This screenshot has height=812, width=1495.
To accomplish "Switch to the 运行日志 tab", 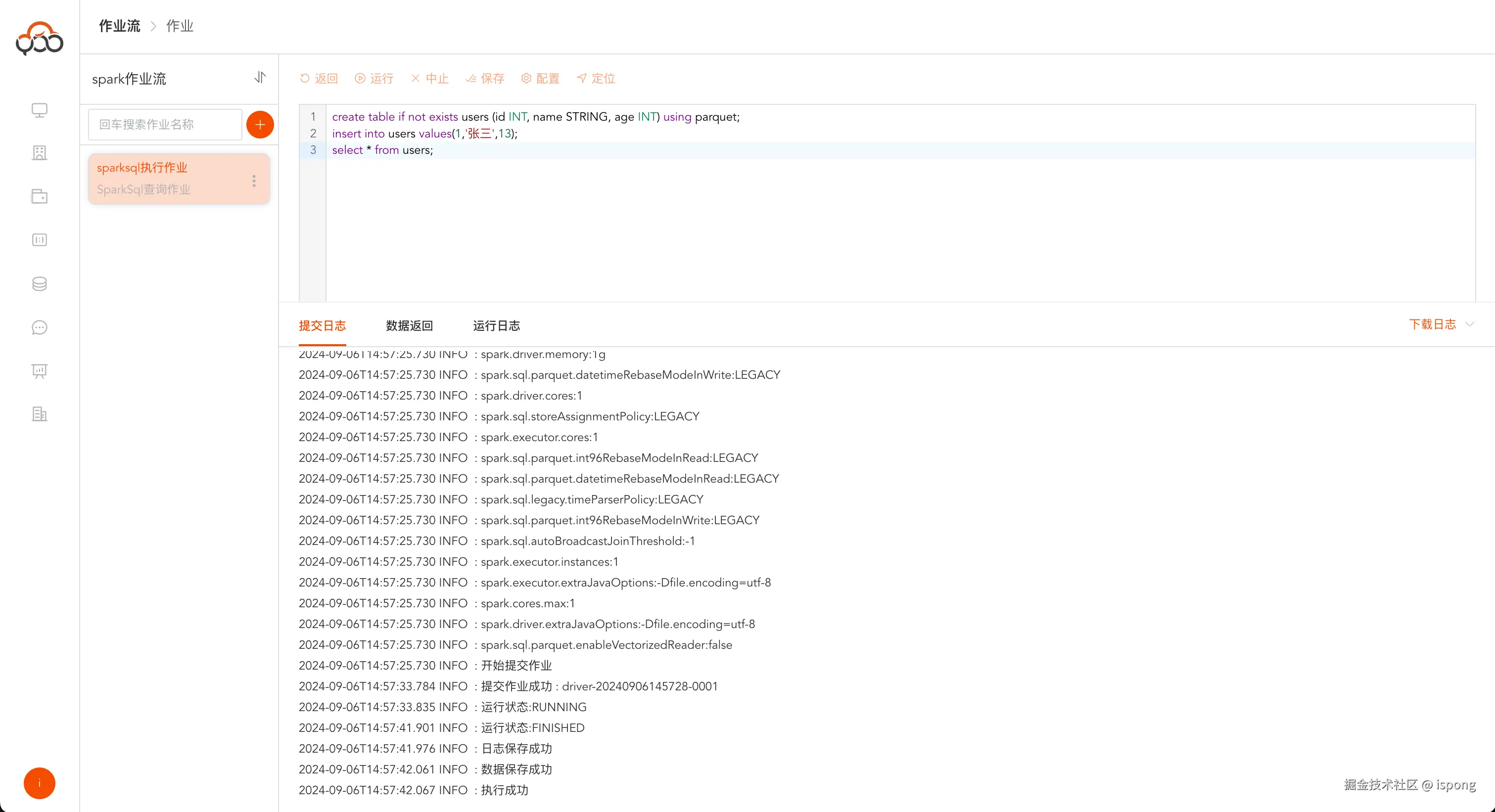I will (x=496, y=325).
